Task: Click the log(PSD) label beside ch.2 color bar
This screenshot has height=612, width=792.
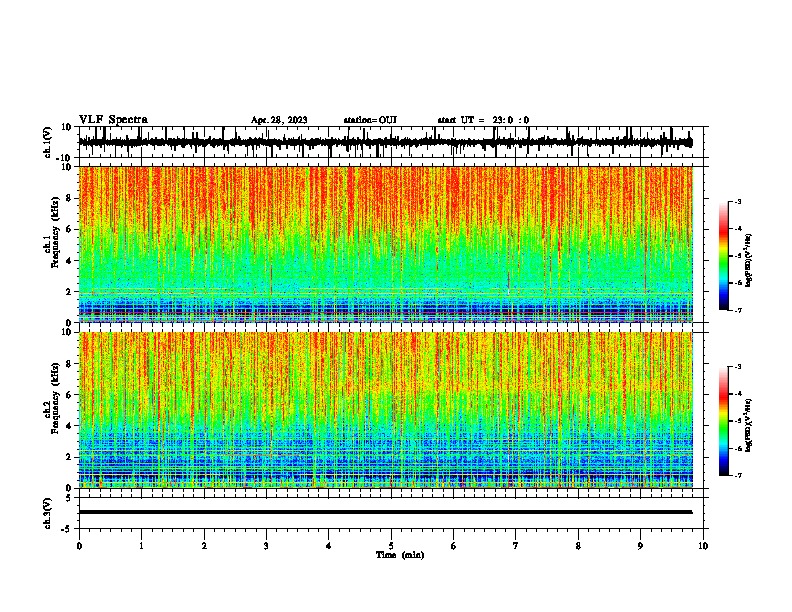Action: tap(748, 426)
